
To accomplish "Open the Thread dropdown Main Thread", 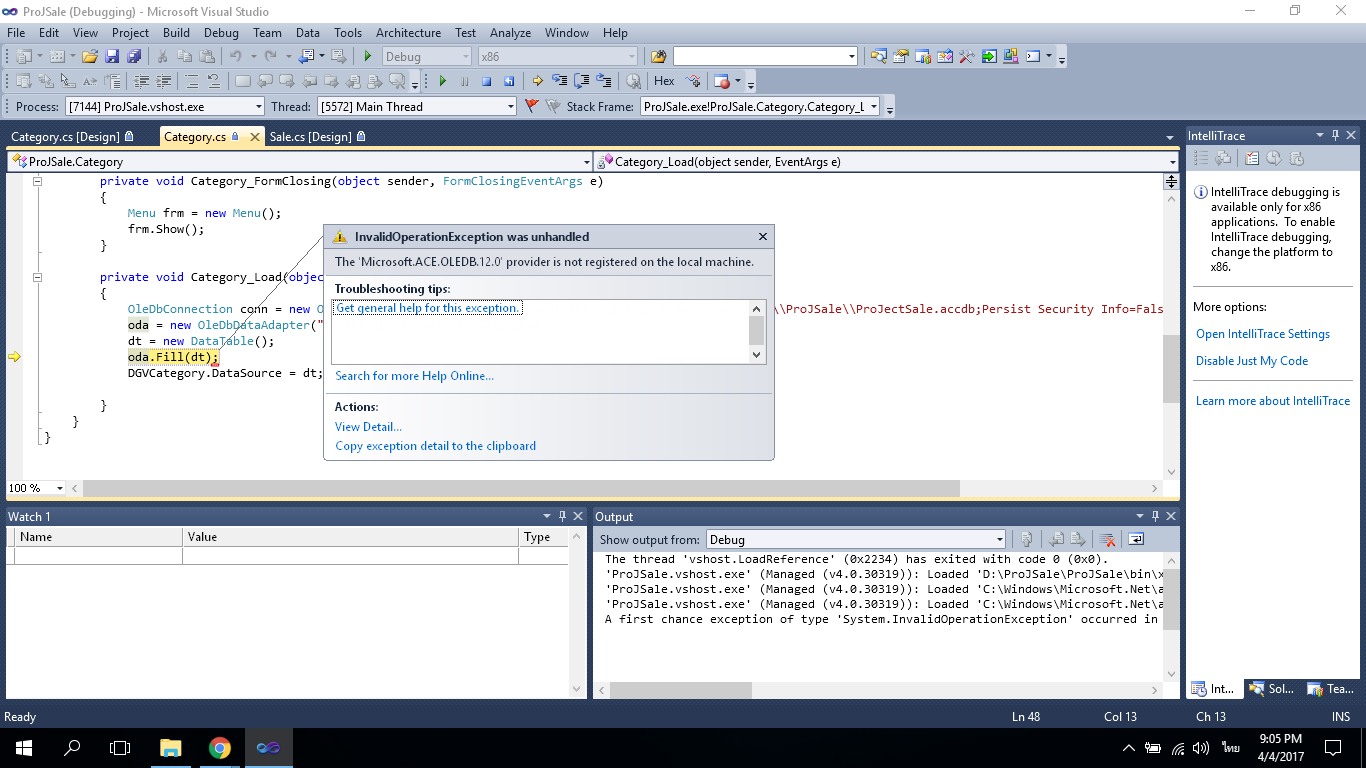I will [417, 106].
